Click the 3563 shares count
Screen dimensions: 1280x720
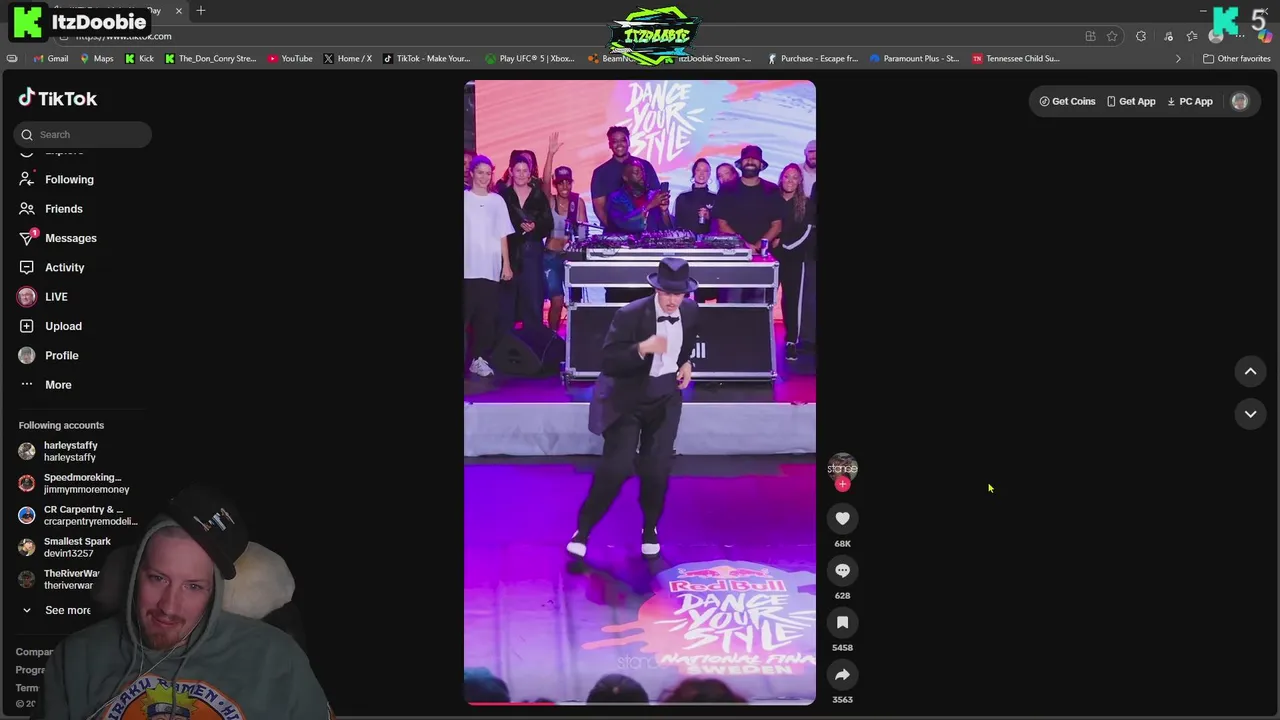click(x=842, y=700)
